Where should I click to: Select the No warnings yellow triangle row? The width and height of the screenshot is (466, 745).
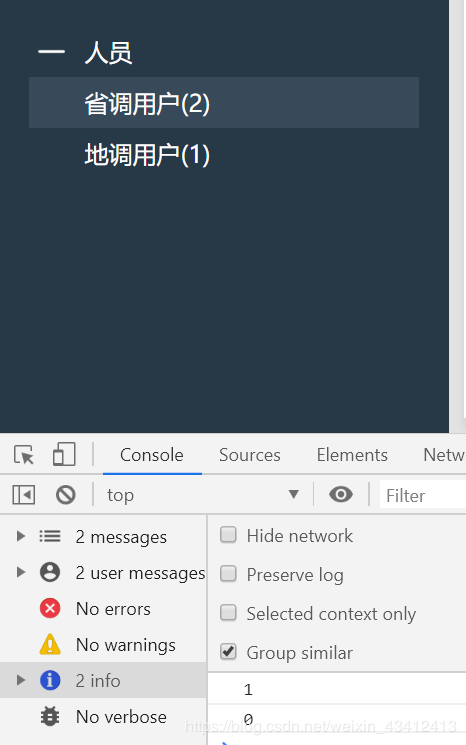point(104,645)
